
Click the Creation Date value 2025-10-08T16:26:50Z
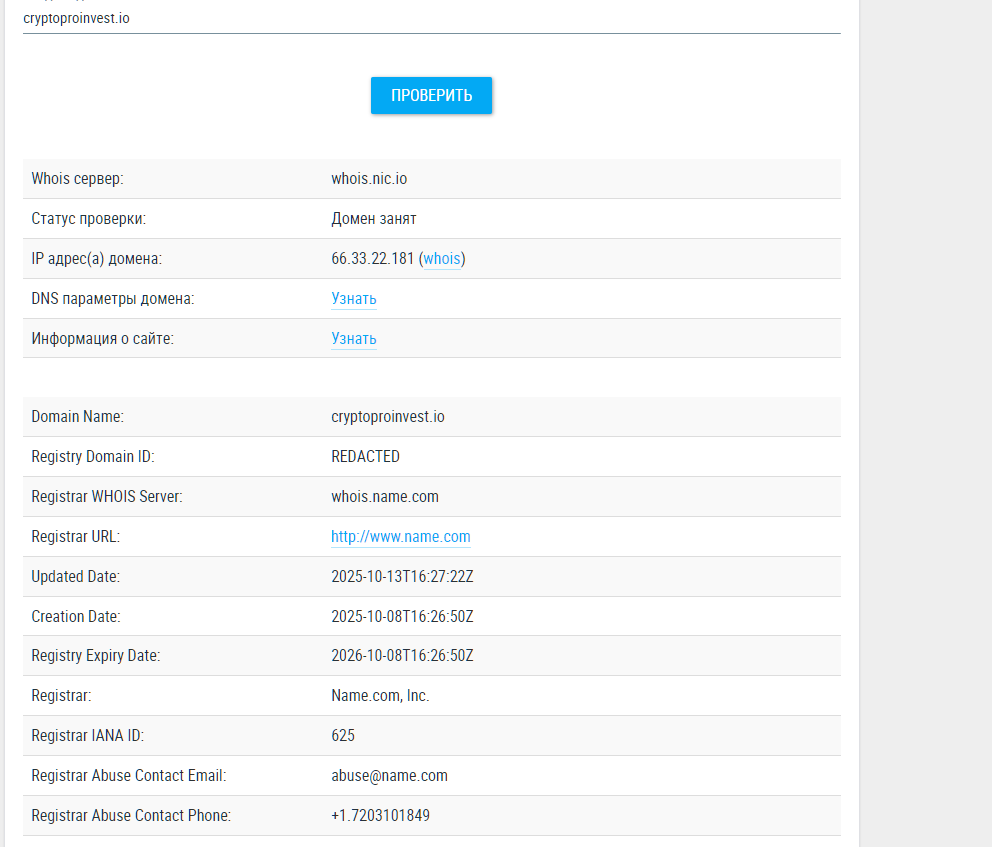tap(402, 617)
